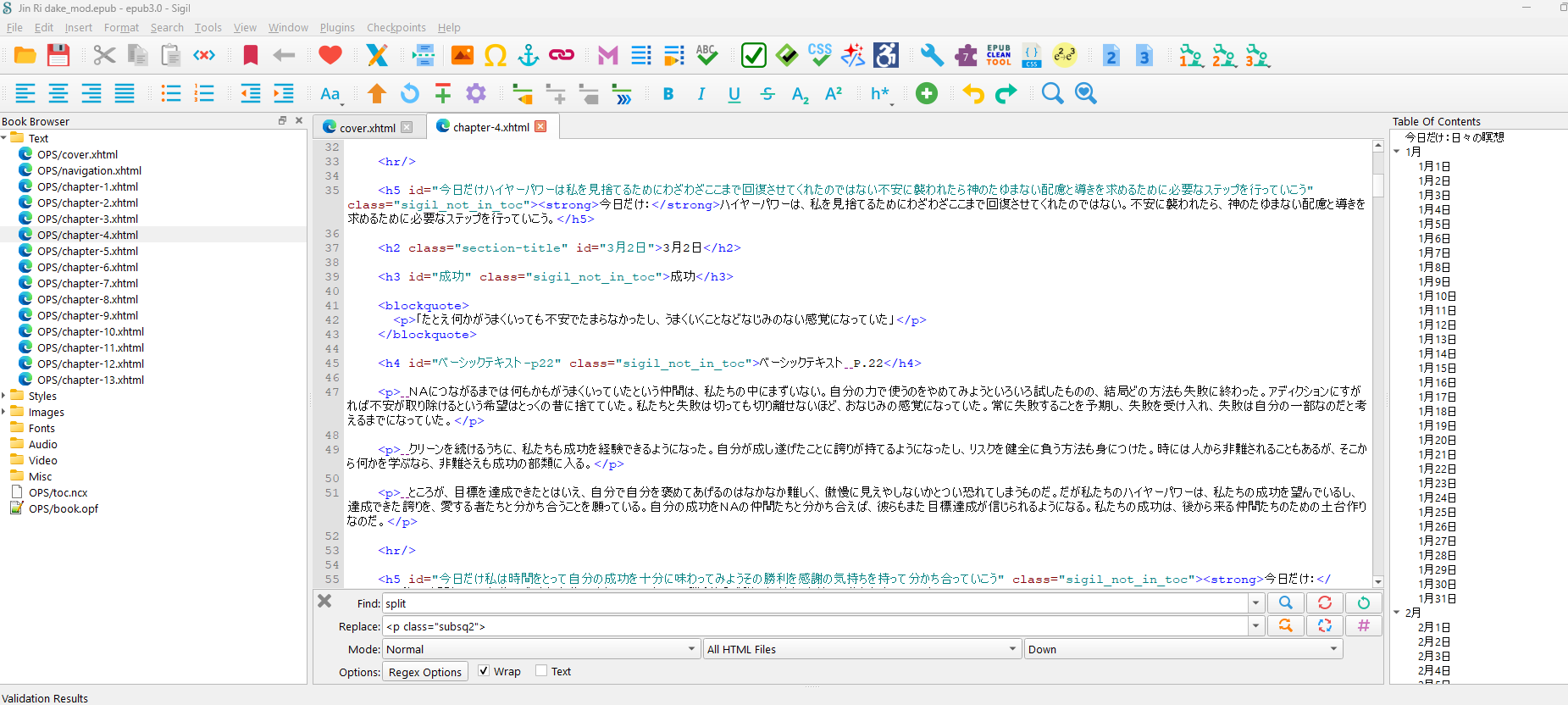Click the Insert Link chain icon

tap(562, 56)
